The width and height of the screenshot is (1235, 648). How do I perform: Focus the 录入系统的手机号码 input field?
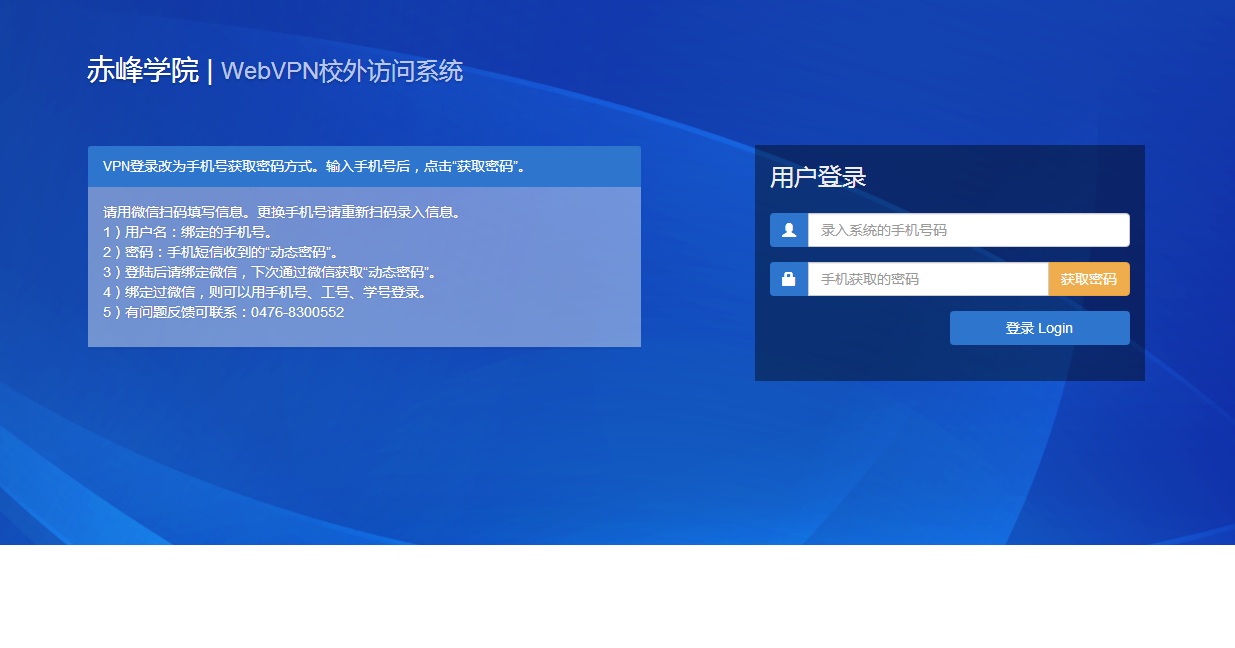coord(968,230)
